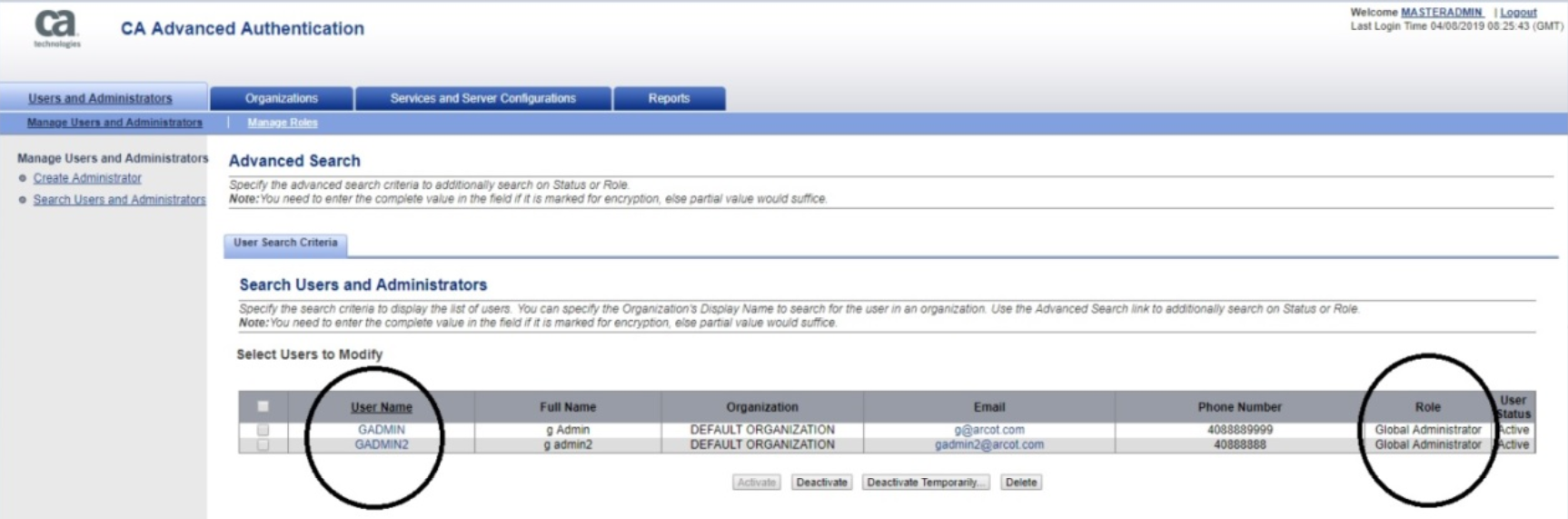Click the 'Select Users to Modify' label
The width and height of the screenshot is (1568, 519).
pyautogui.click(x=310, y=354)
